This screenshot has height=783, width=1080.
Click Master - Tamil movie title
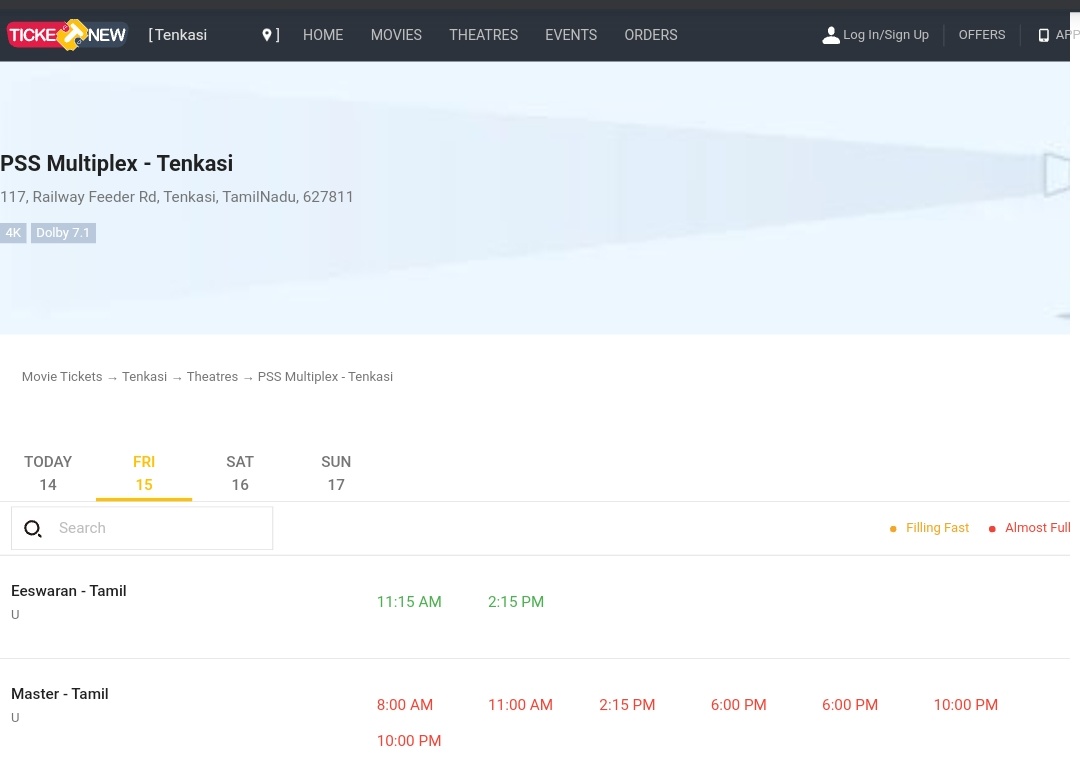[60, 694]
